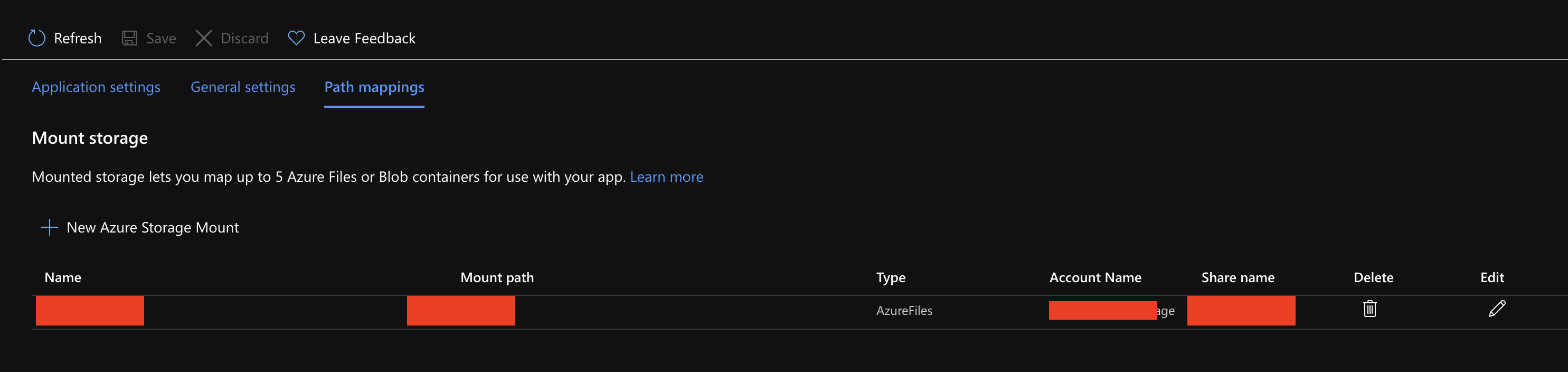Image resolution: width=1568 pixels, height=372 pixels.
Task: Click the plus icon for New Azure Storage Mount
Action: point(49,227)
